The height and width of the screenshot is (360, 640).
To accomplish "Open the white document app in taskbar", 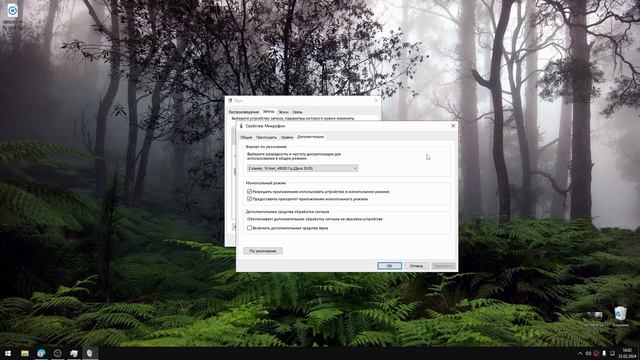I will click(x=74, y=353).
